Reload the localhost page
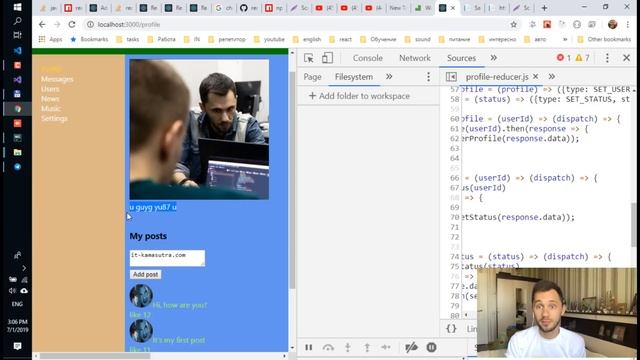 pos(72,24)
